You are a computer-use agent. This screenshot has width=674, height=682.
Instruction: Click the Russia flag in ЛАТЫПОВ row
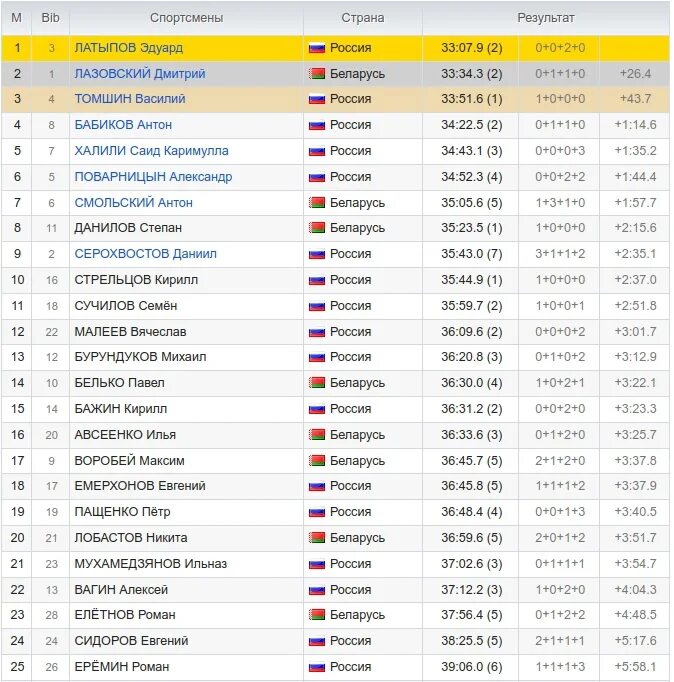[317, 48]
